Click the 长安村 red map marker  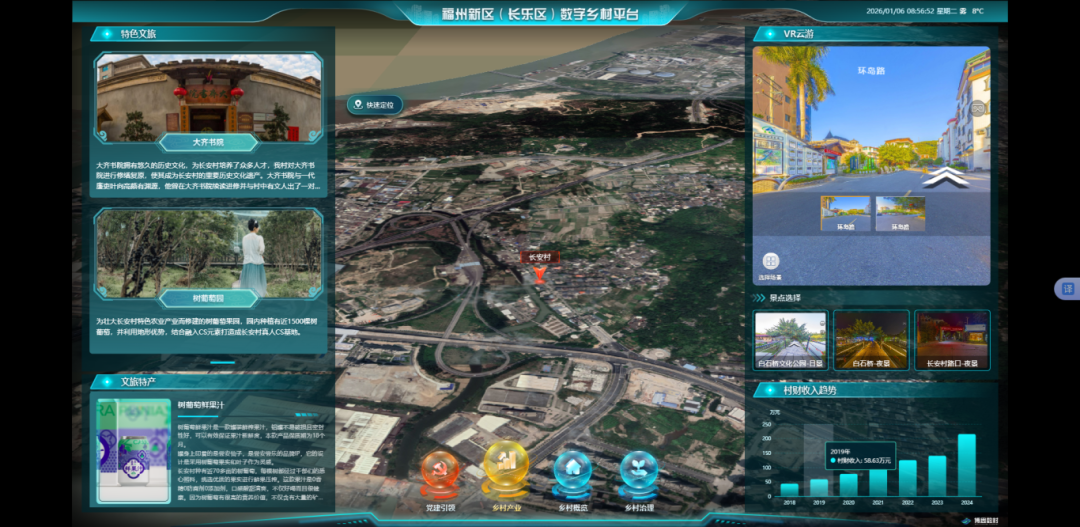click(x=540, y=273)
